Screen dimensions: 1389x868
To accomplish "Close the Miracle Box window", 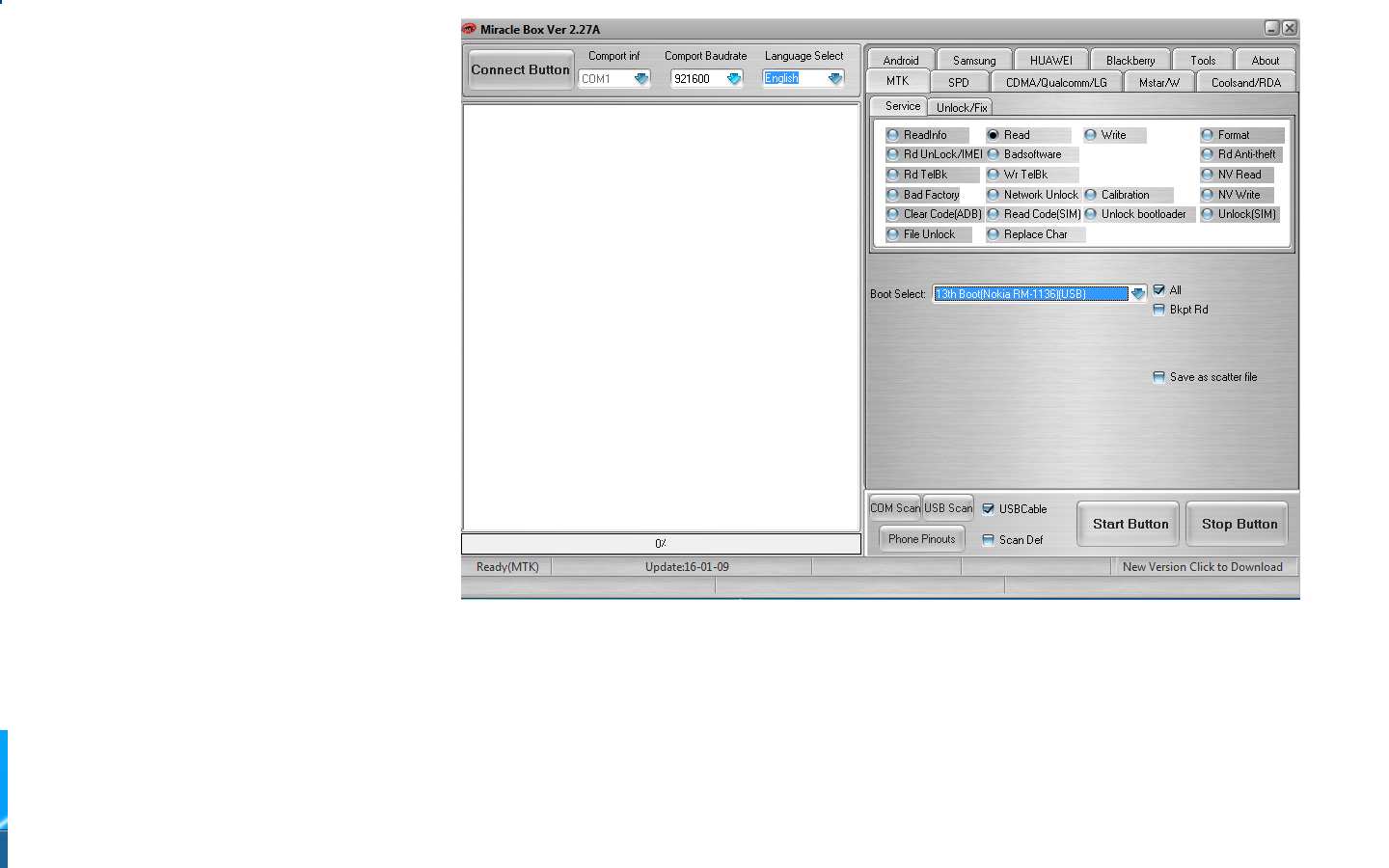I will click(1289, 28).
